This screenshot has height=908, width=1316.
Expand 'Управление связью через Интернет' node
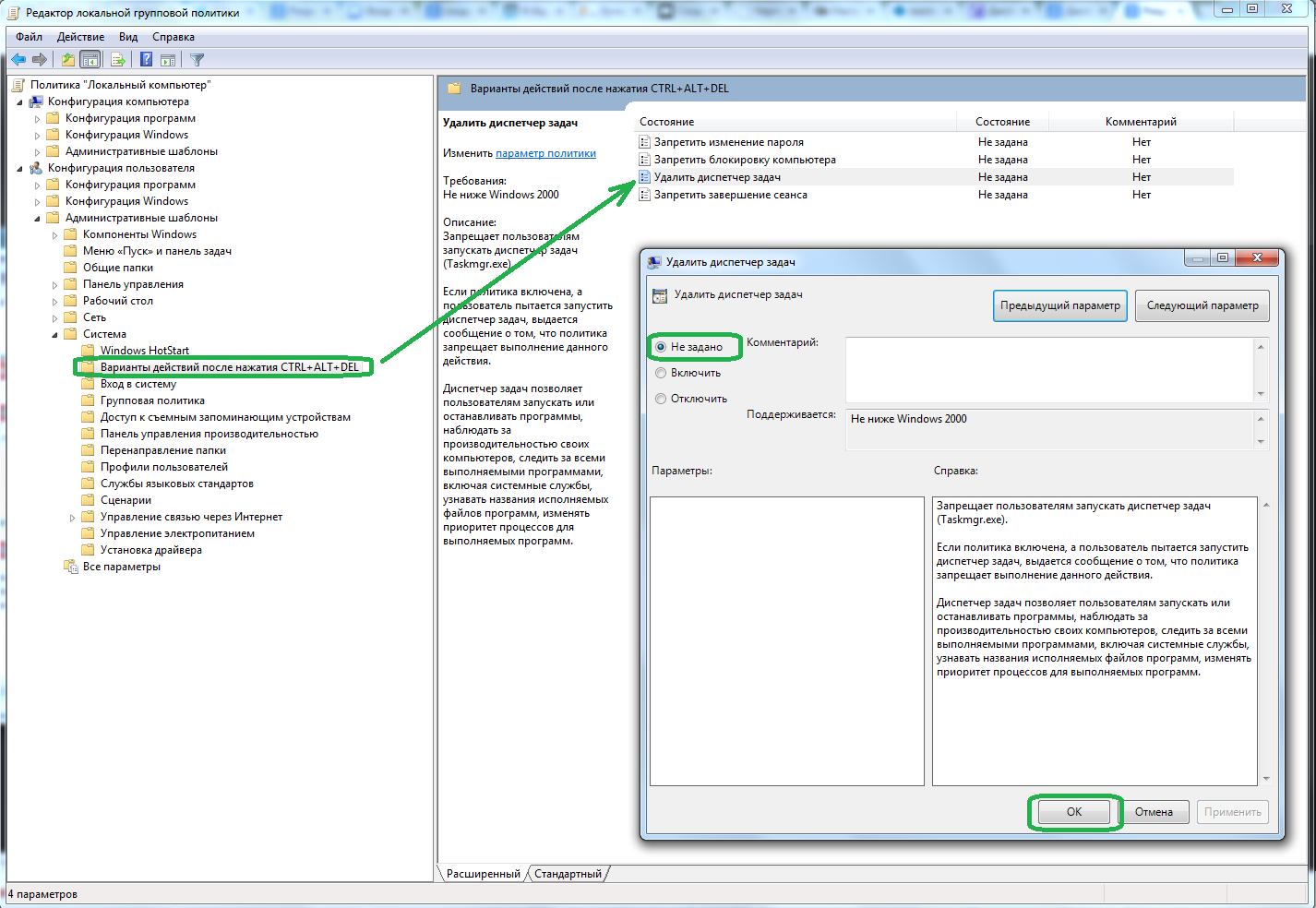click(72, 518)
